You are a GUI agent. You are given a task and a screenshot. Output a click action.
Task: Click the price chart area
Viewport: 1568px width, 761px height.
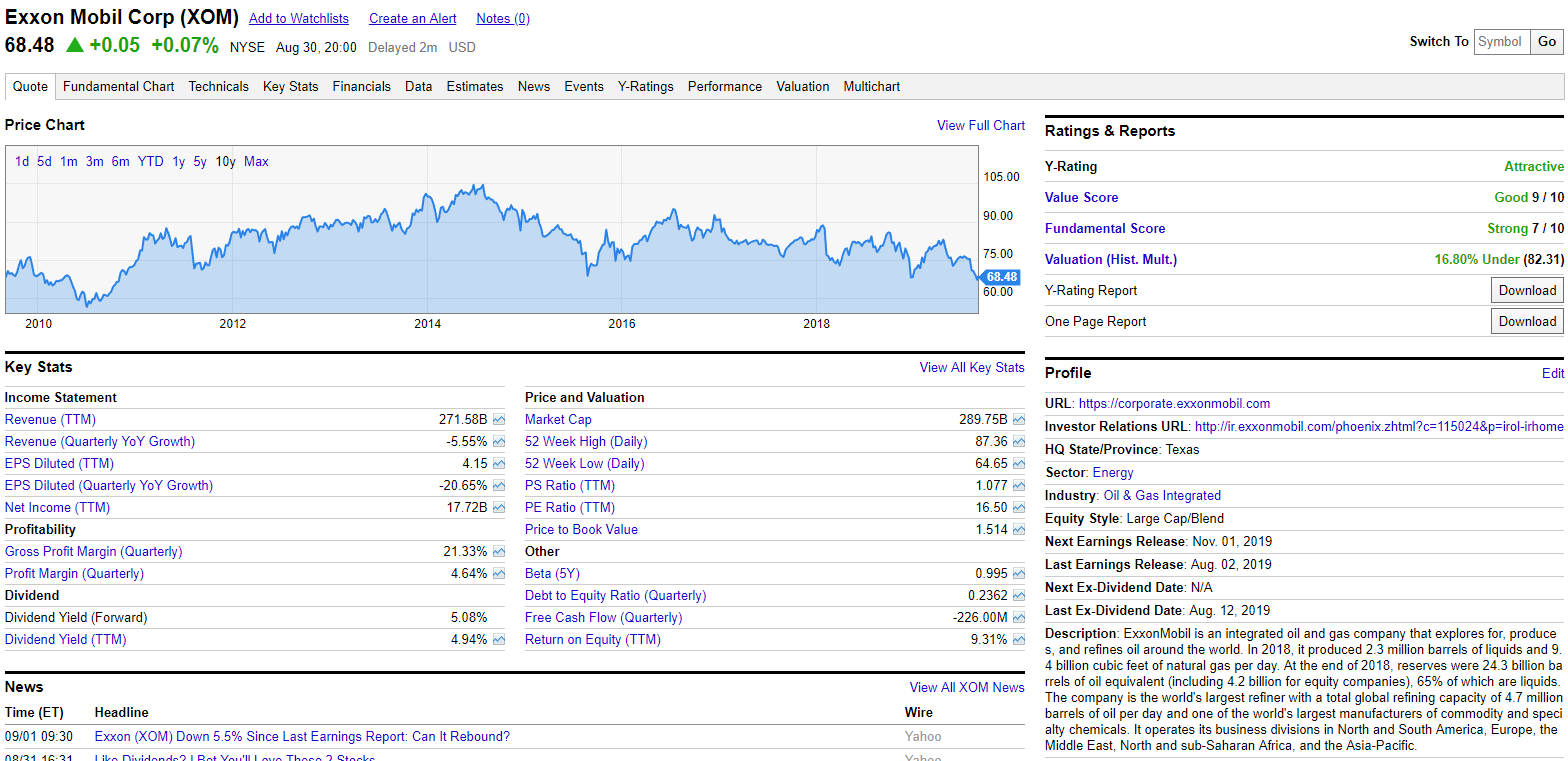[492, 230]
